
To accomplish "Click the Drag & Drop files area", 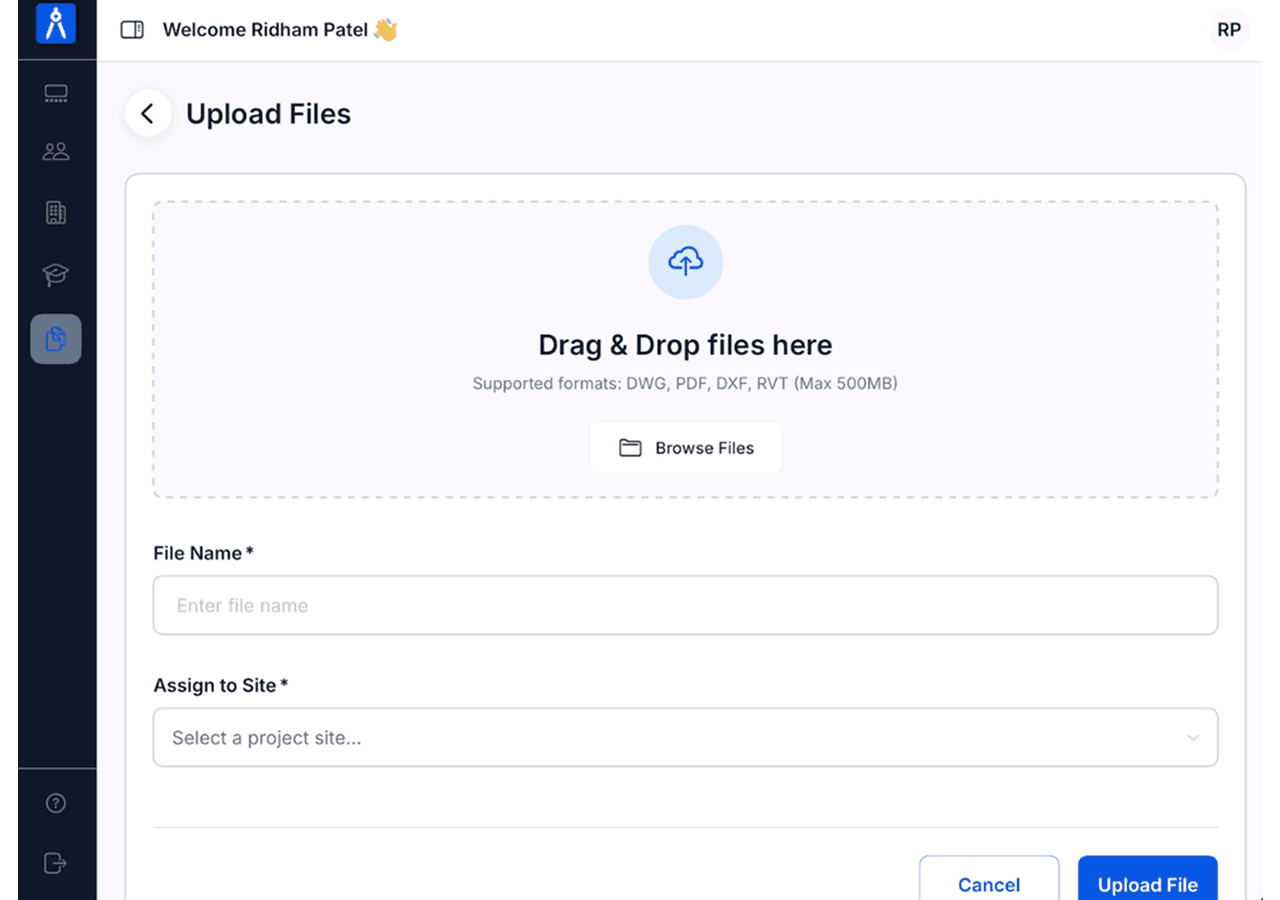I will (686, 350).
